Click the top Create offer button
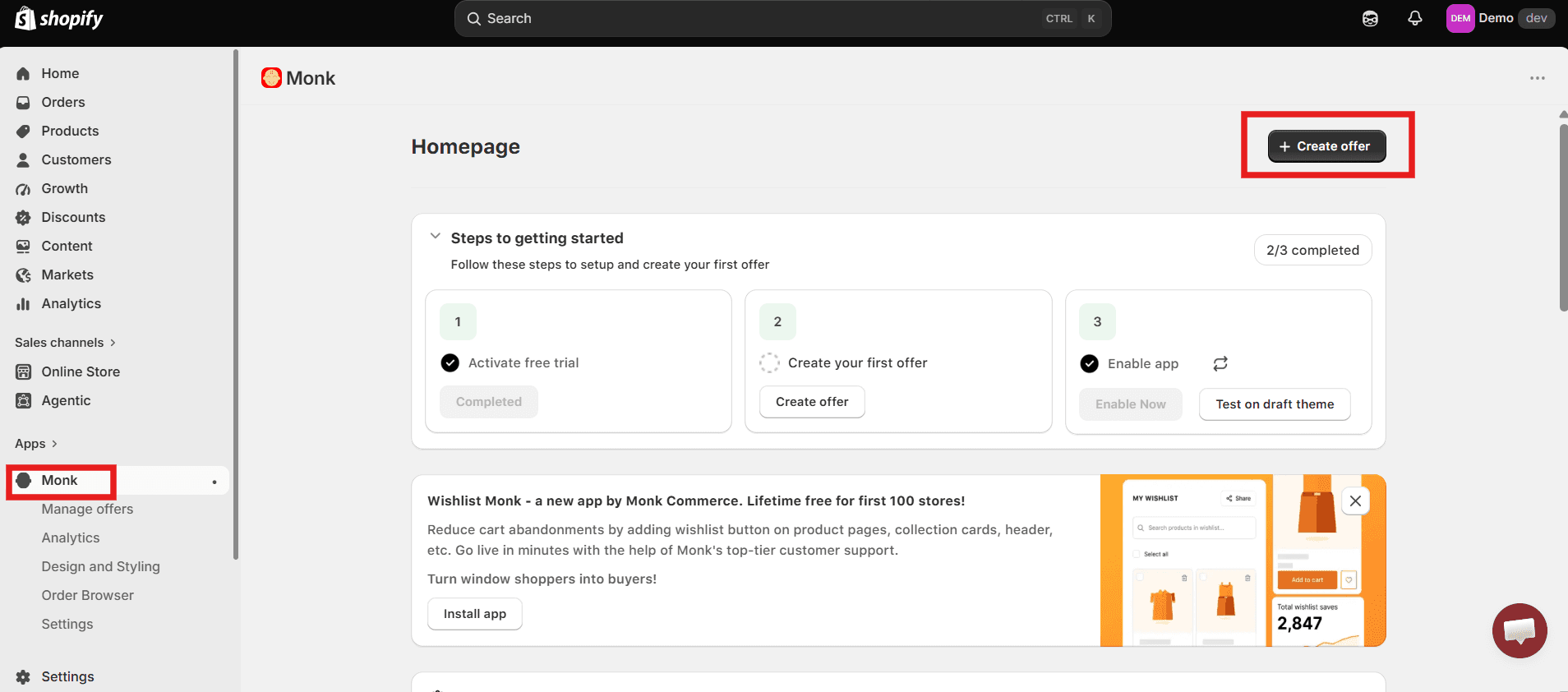The width and height of the screenshot is (1568, 692). 1326,146
